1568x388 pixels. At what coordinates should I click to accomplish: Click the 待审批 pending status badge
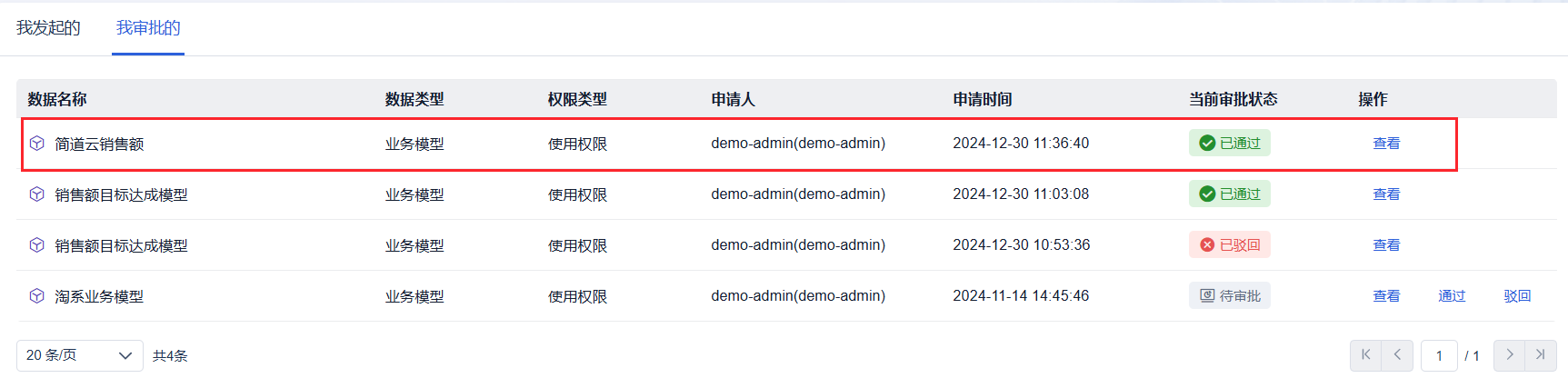click(x=1230, y=296)
